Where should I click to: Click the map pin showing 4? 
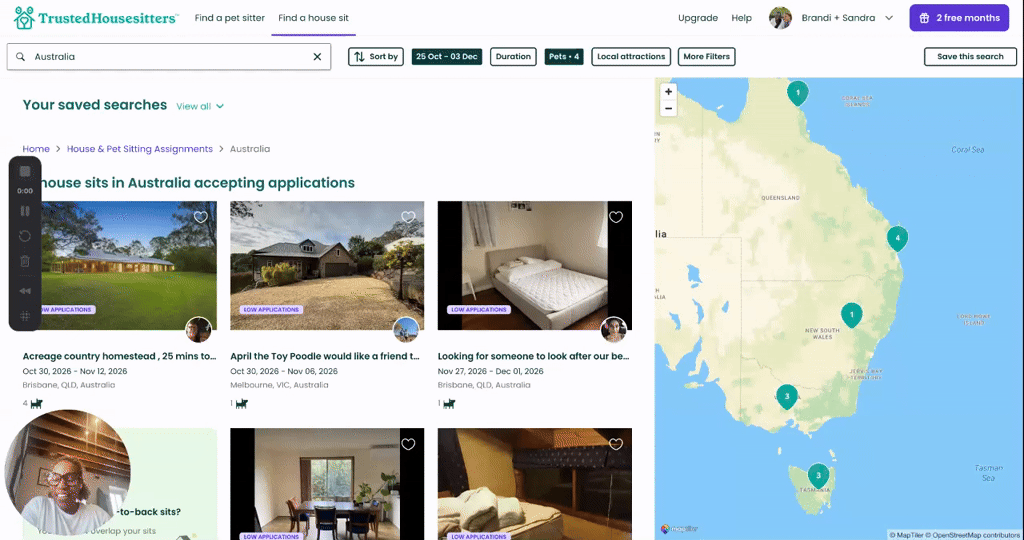(x=897, y=238)
